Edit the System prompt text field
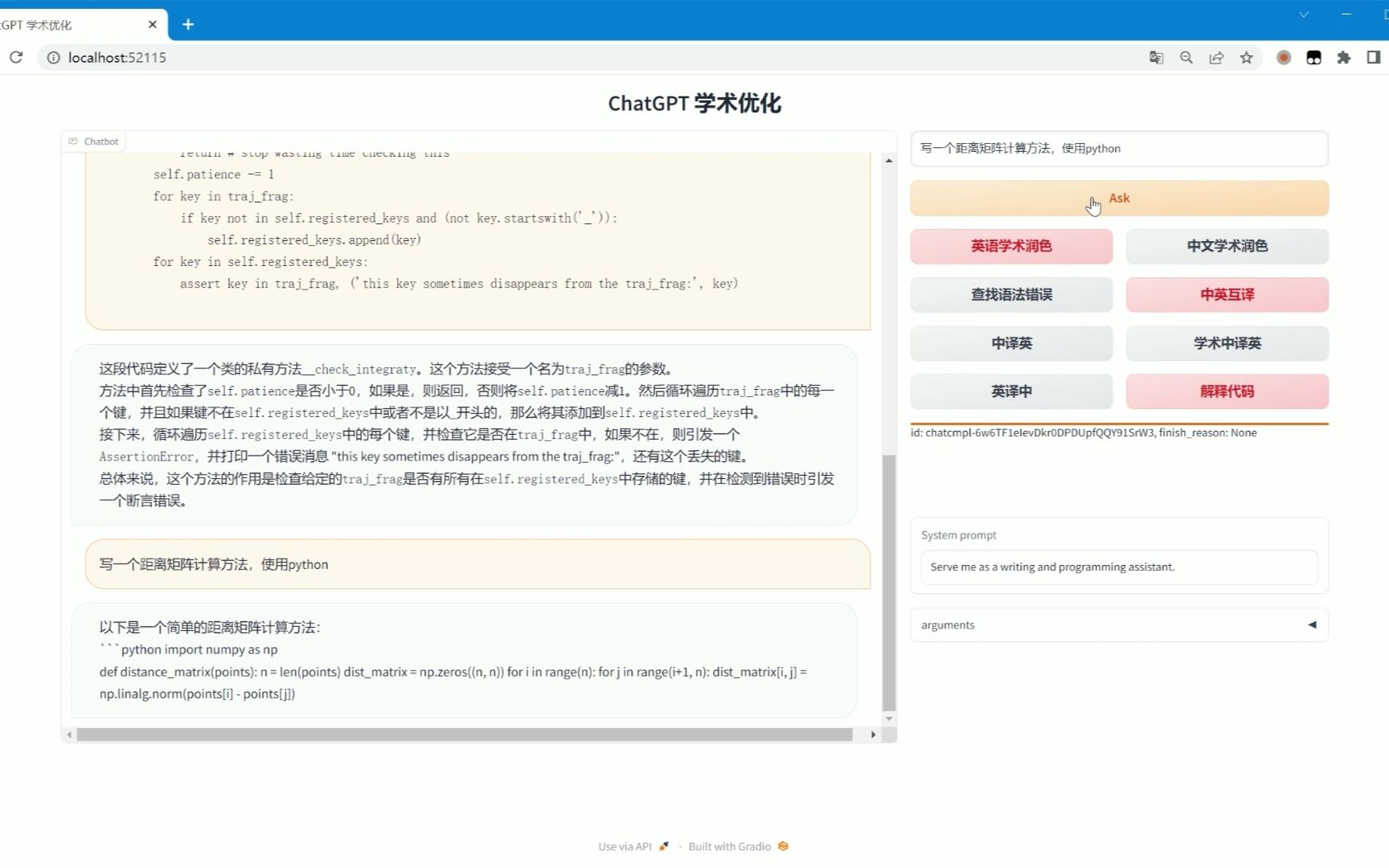1389x868 pixels. 1119,567
